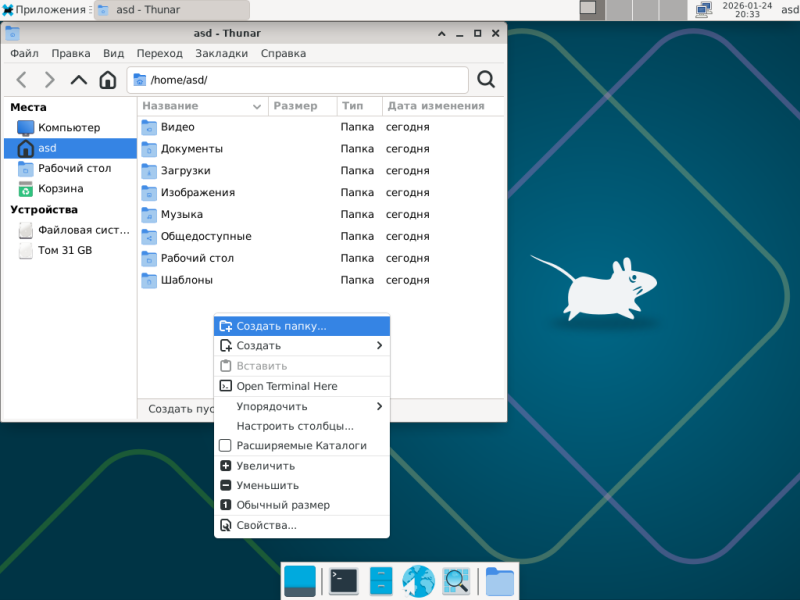Choose Уменьшить to zoom out
This screenshot has width=800, height=600.
302,485
